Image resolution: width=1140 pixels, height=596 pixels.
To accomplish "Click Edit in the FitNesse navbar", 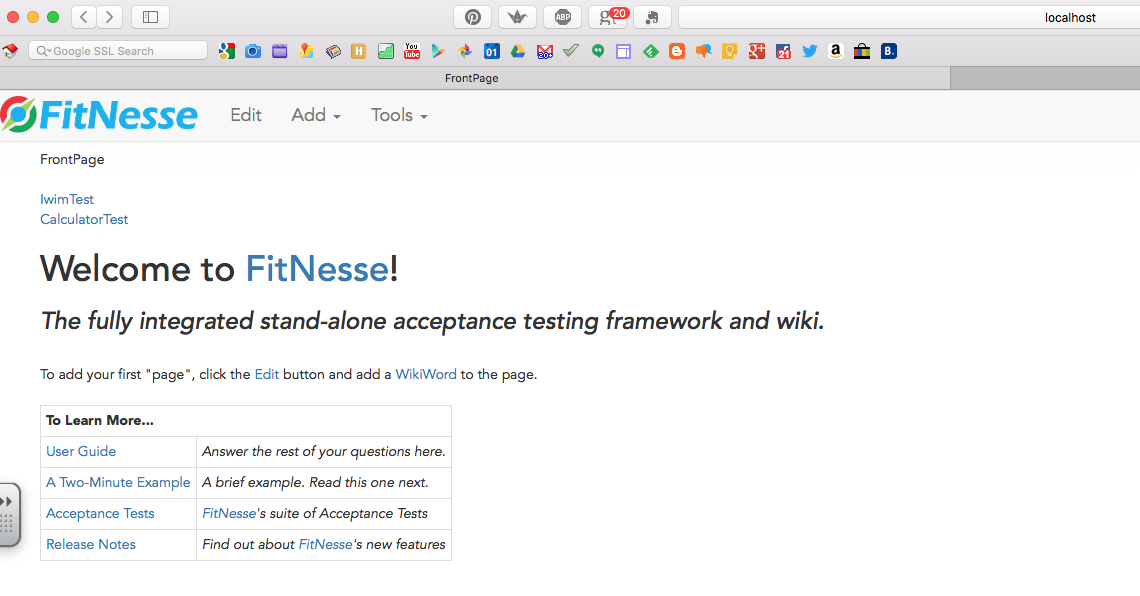I will click(x=246, y=115).
